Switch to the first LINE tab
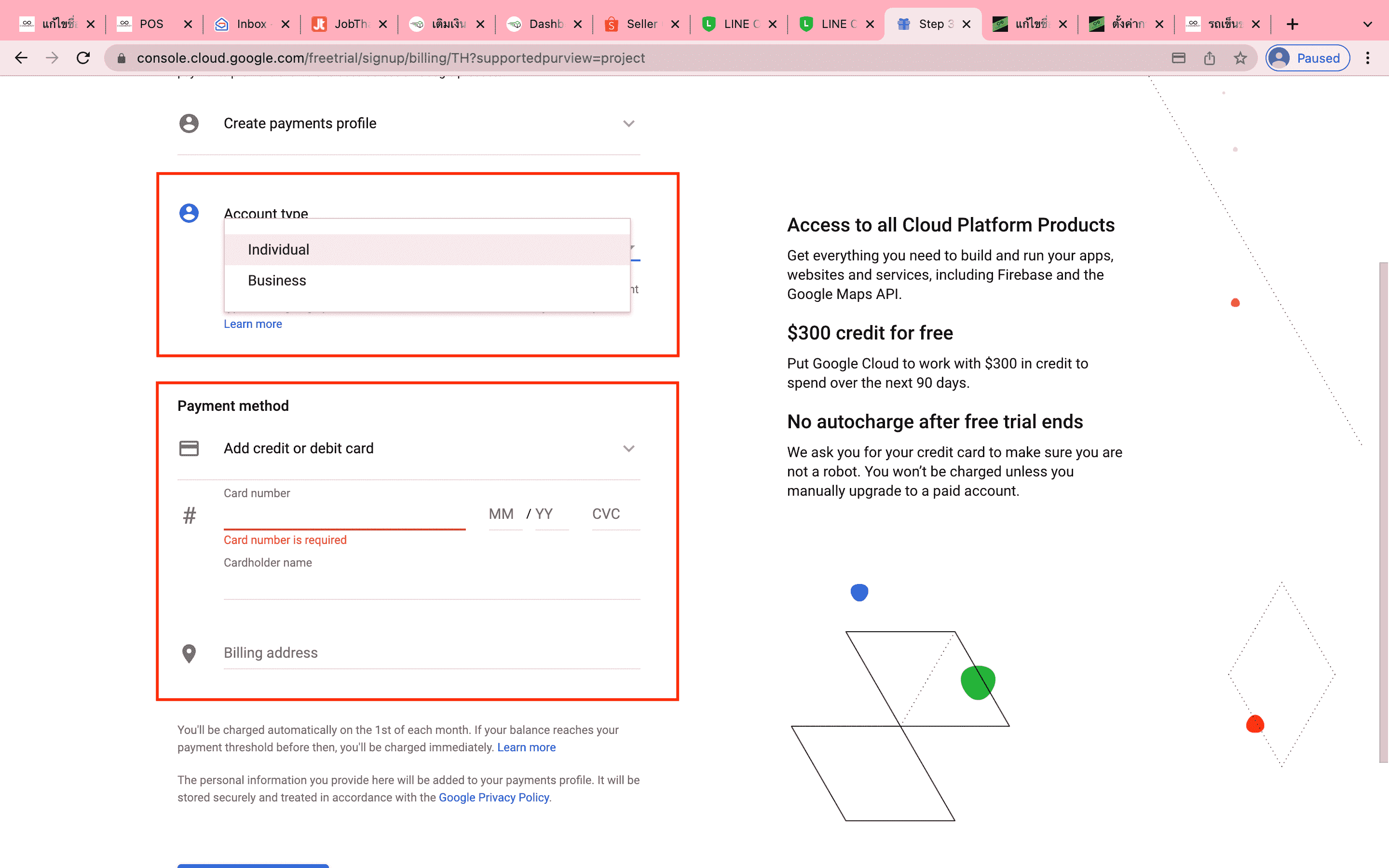This screenshot has width=1389, height=868. coord(739,24)
